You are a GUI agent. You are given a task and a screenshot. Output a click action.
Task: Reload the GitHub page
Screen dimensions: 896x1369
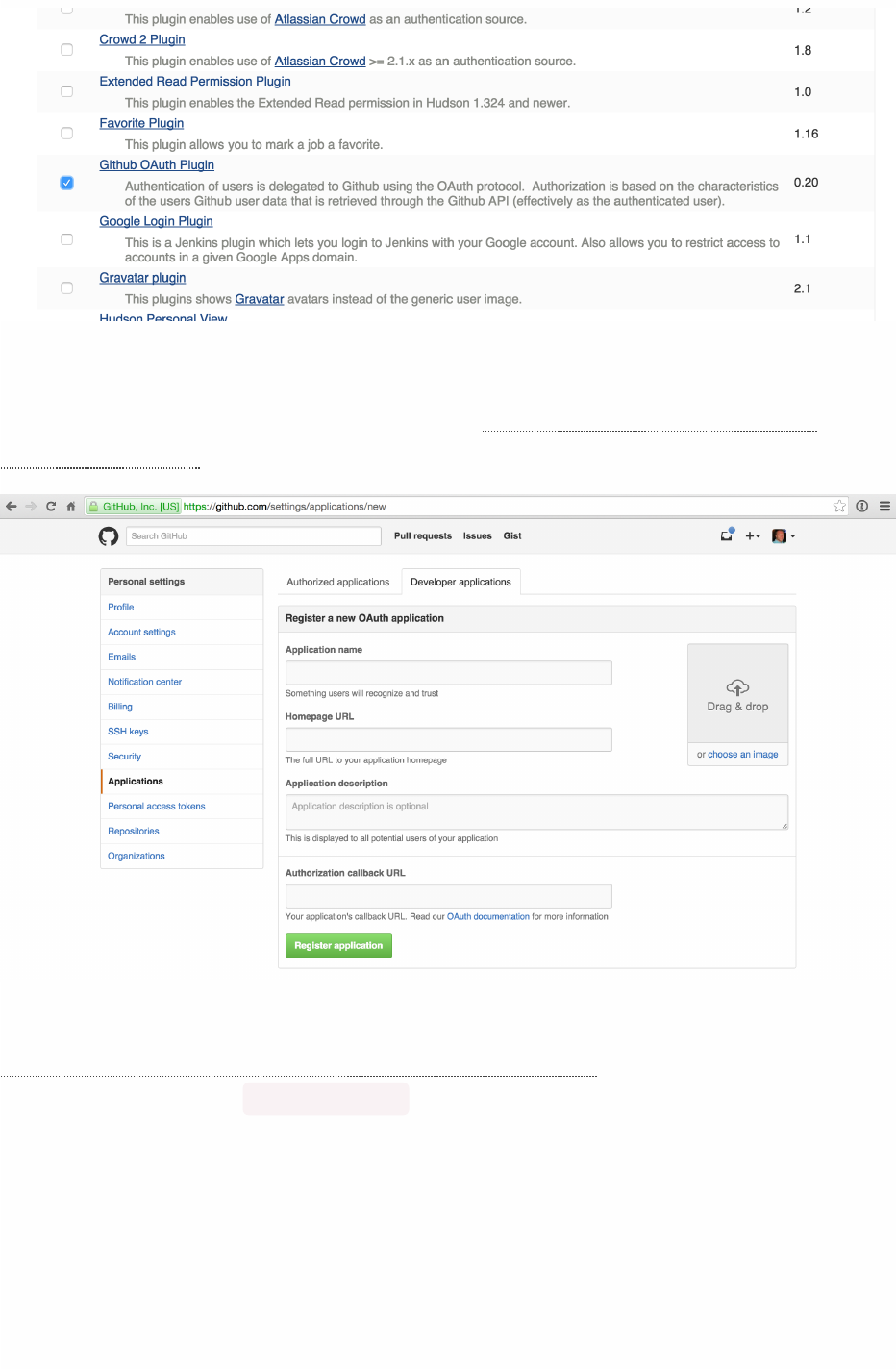click(x=51, y=507)
